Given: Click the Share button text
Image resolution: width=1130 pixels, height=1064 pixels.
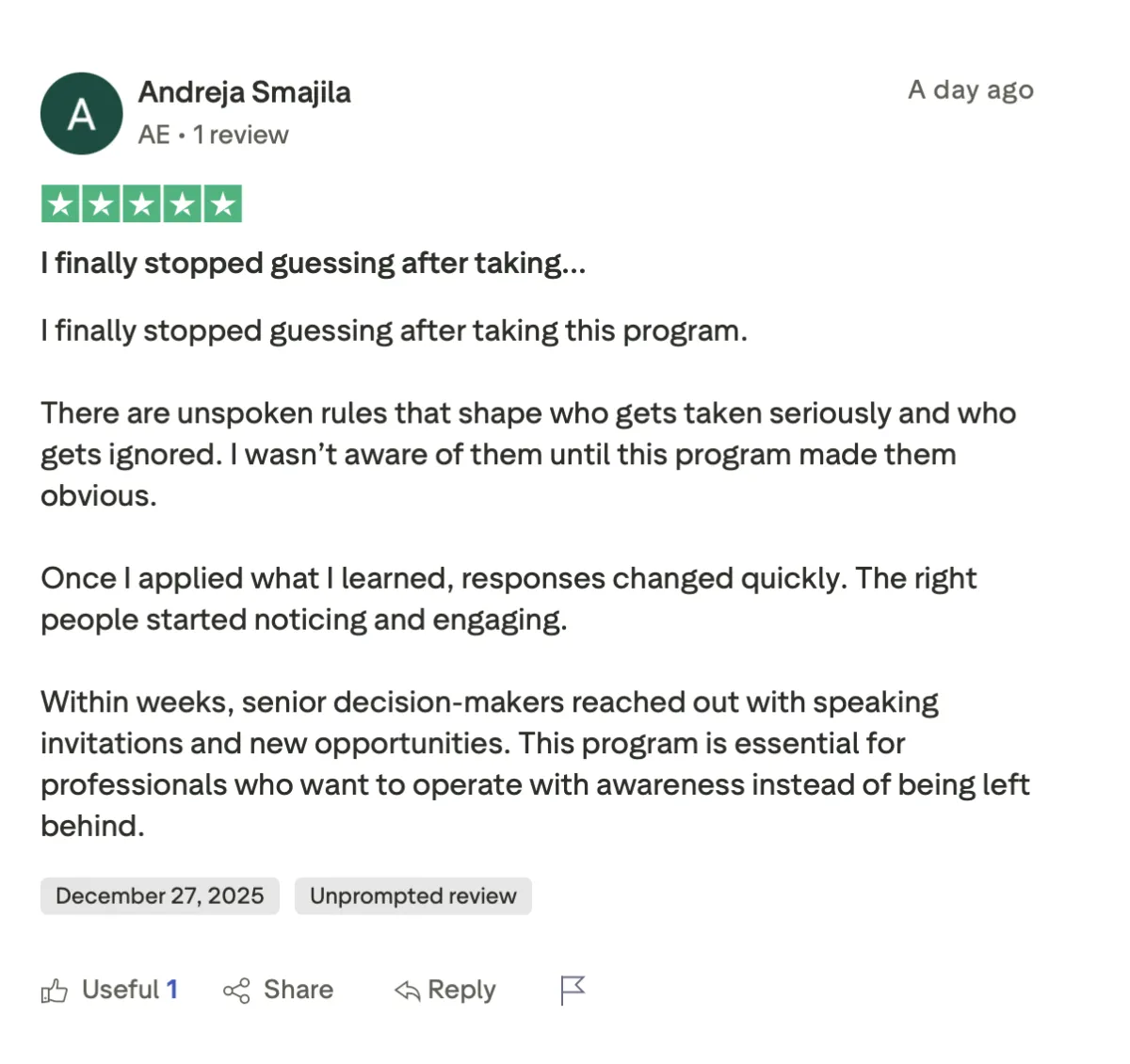Looking at the screenshot, I should pos(298,990).
